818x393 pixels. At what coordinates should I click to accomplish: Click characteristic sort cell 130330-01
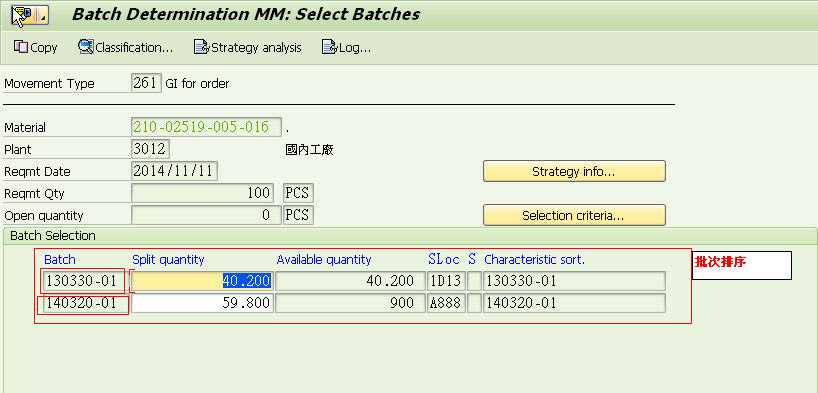[x=574, y=281]
